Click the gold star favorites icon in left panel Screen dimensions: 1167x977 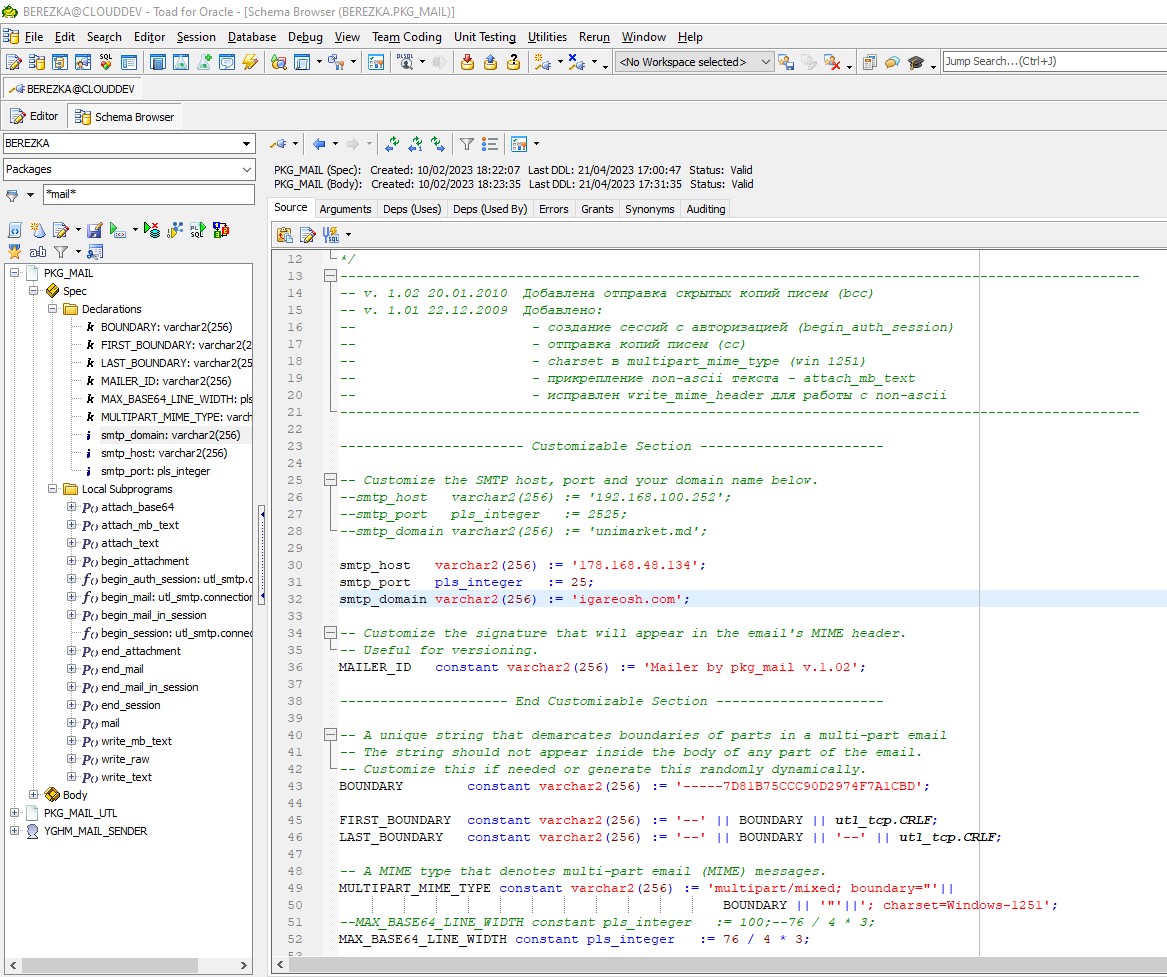[14, 252]
